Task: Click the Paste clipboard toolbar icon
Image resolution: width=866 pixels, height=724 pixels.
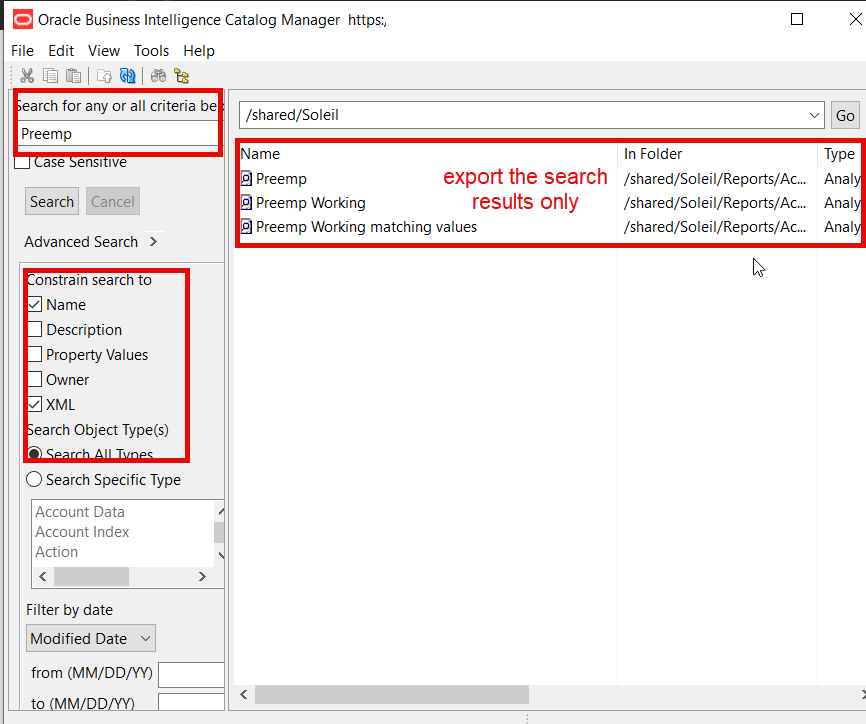Action: coord(73,76)
